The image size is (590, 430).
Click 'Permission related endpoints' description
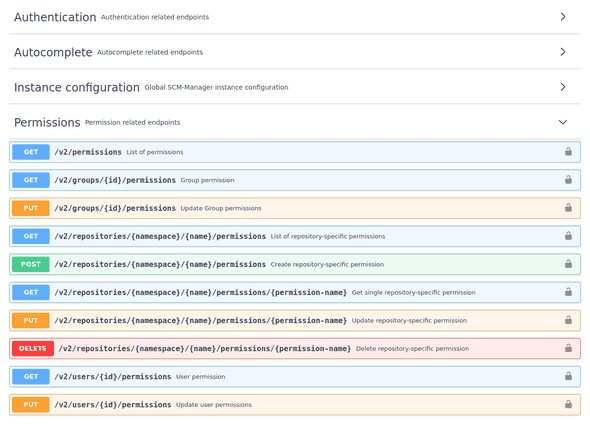pos(132,122)
